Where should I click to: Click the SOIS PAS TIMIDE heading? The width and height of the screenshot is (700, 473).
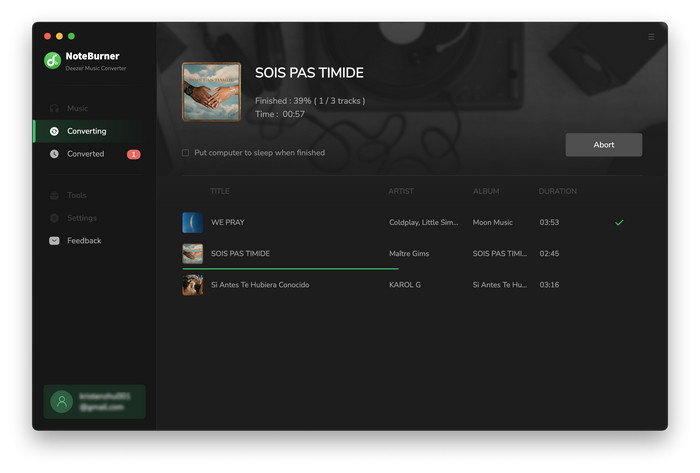point(309,73)
